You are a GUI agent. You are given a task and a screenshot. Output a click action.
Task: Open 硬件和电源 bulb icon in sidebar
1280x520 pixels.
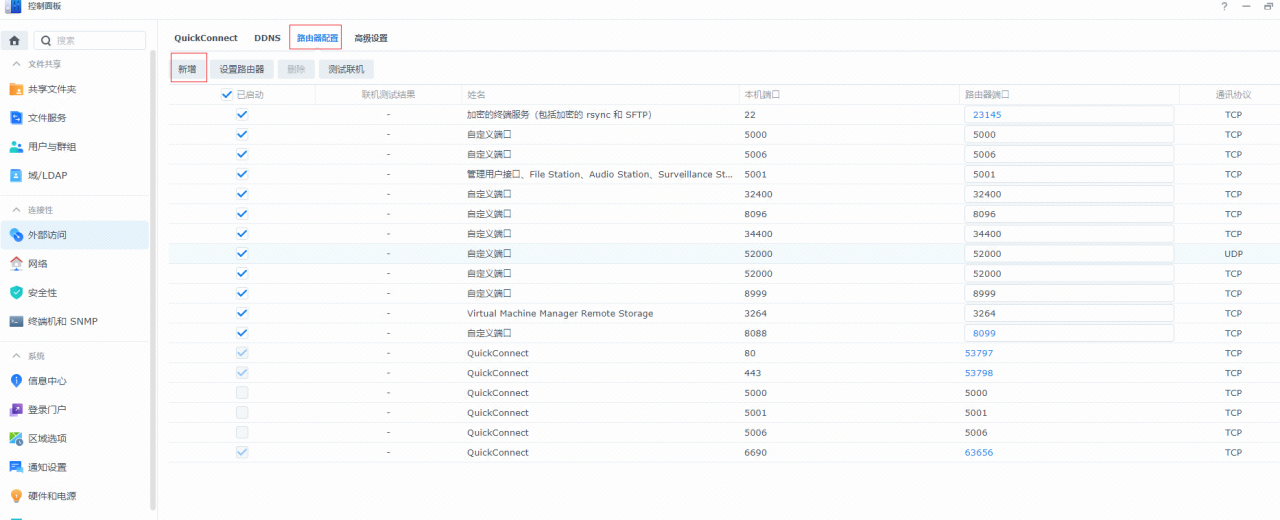point(16,496)
